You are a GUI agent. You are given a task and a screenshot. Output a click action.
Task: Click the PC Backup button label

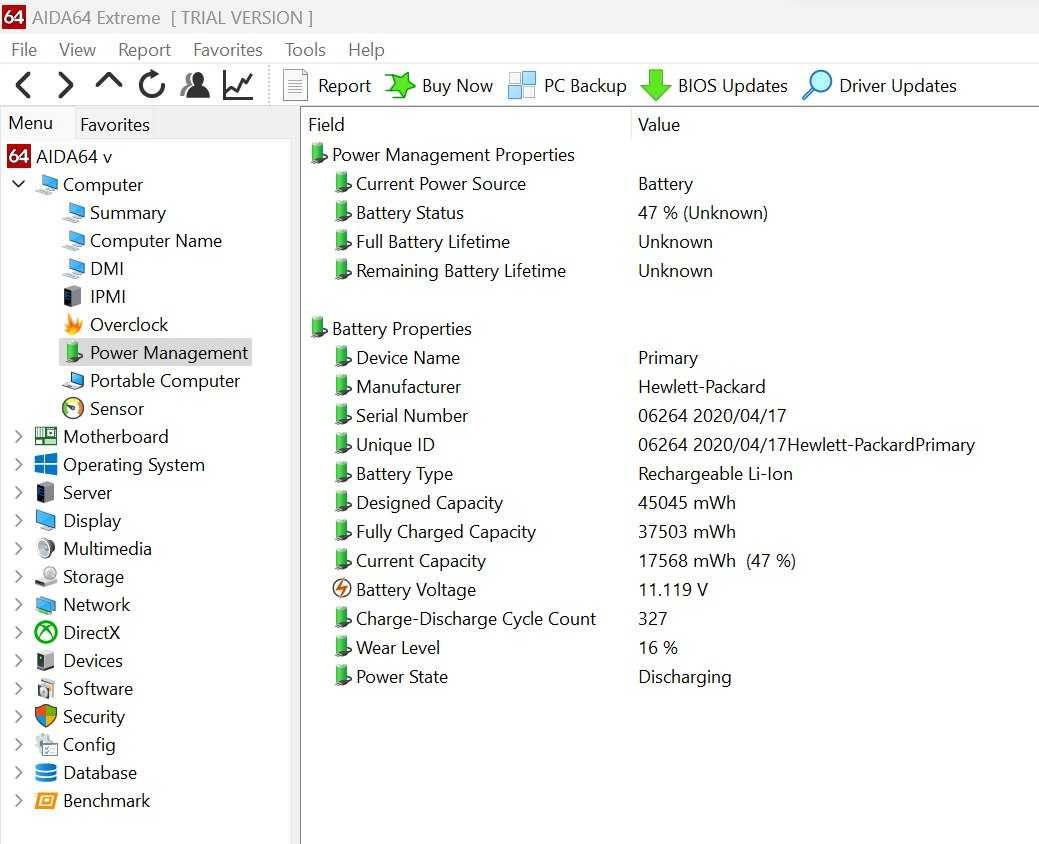(585, 85)
